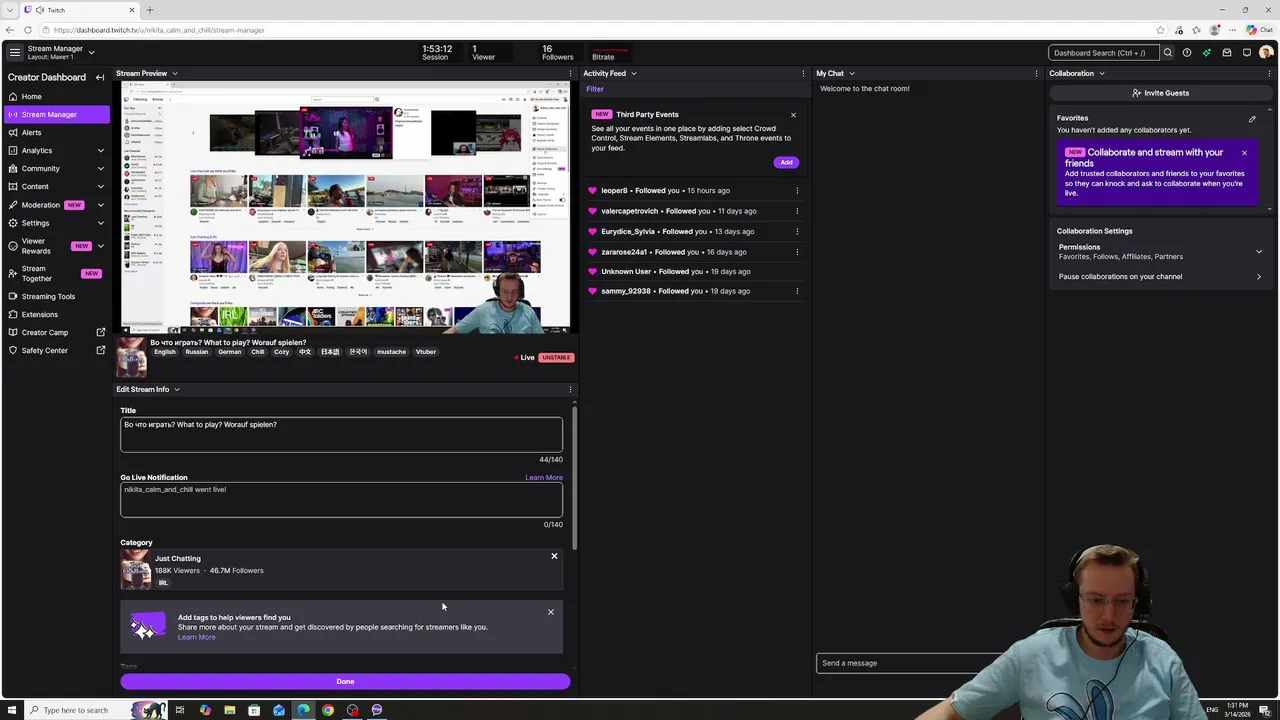Expand the Community section
Screen dimensions: 1280x720
(56, 168)
